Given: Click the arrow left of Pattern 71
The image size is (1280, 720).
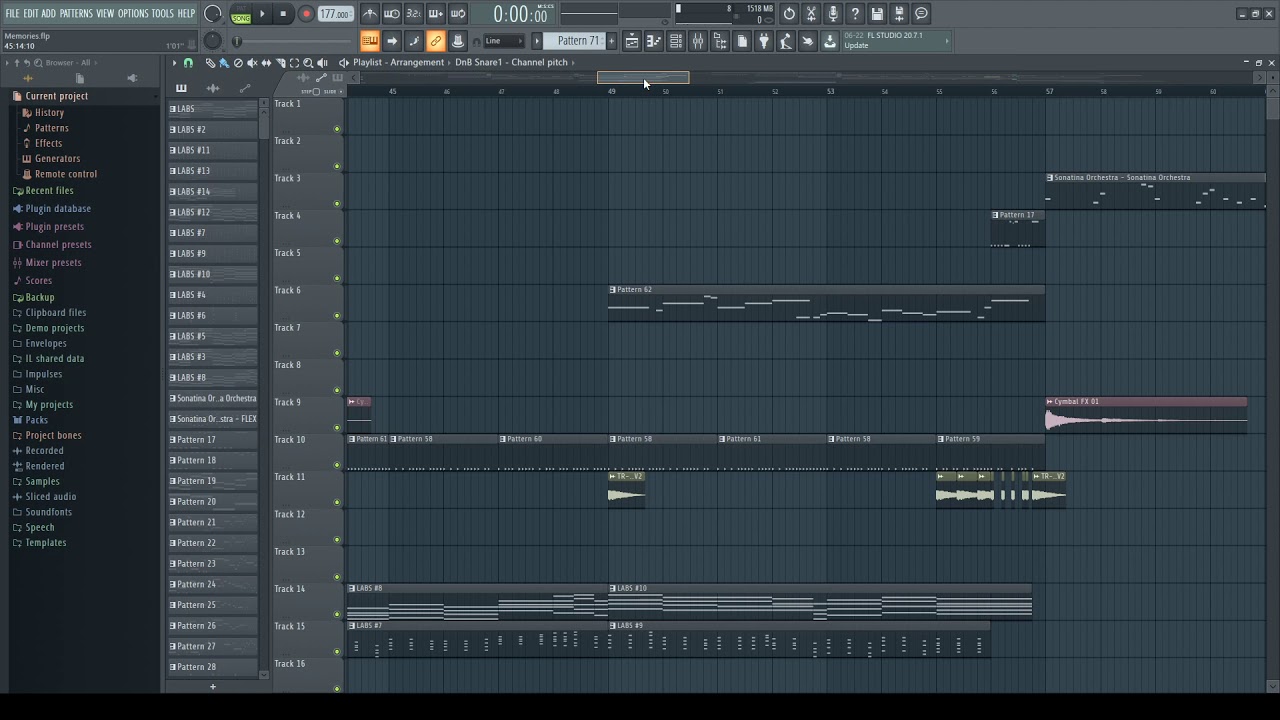Looking at the screenshot, I should [537, 41].
